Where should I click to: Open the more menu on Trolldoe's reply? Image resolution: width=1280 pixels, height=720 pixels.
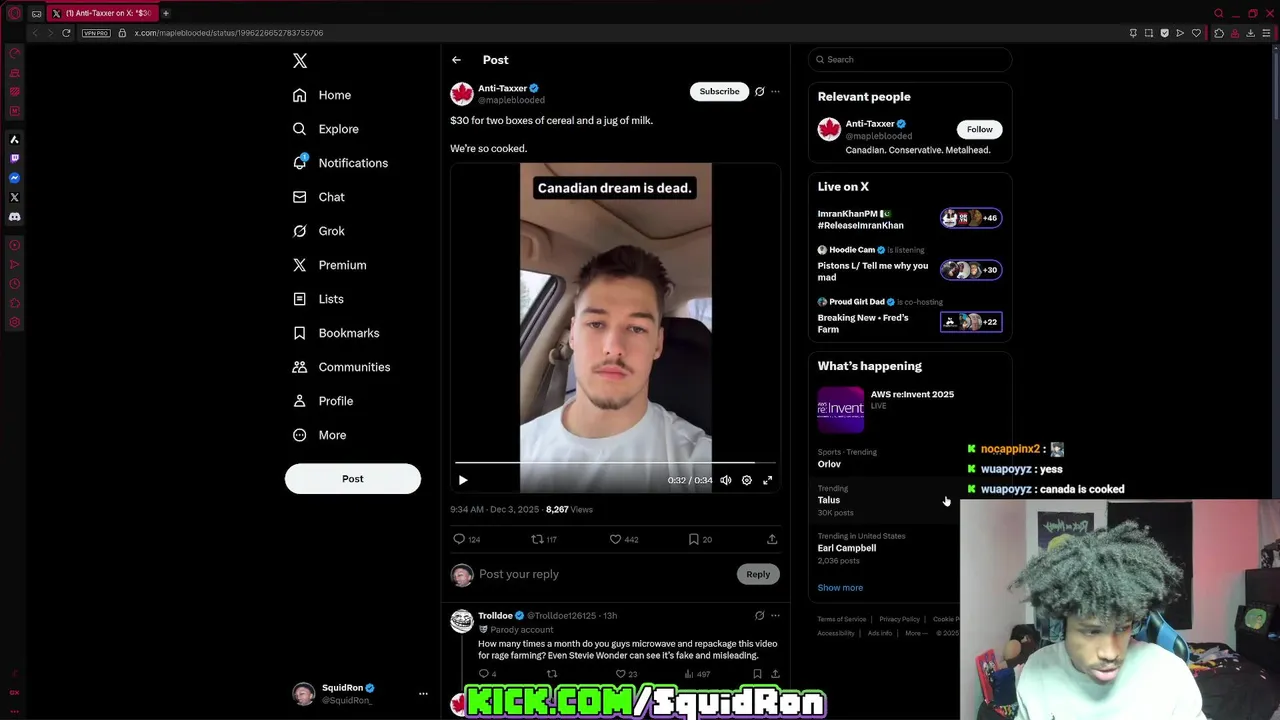[x=775, y=616]
